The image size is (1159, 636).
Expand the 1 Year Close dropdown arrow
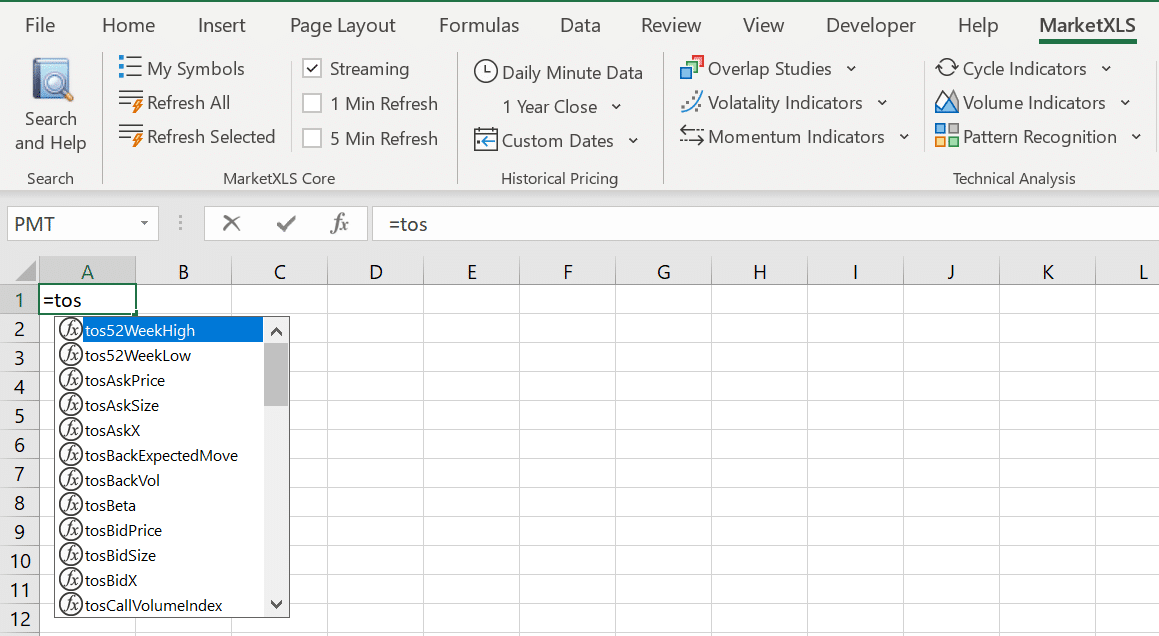[x=616, y=107]
